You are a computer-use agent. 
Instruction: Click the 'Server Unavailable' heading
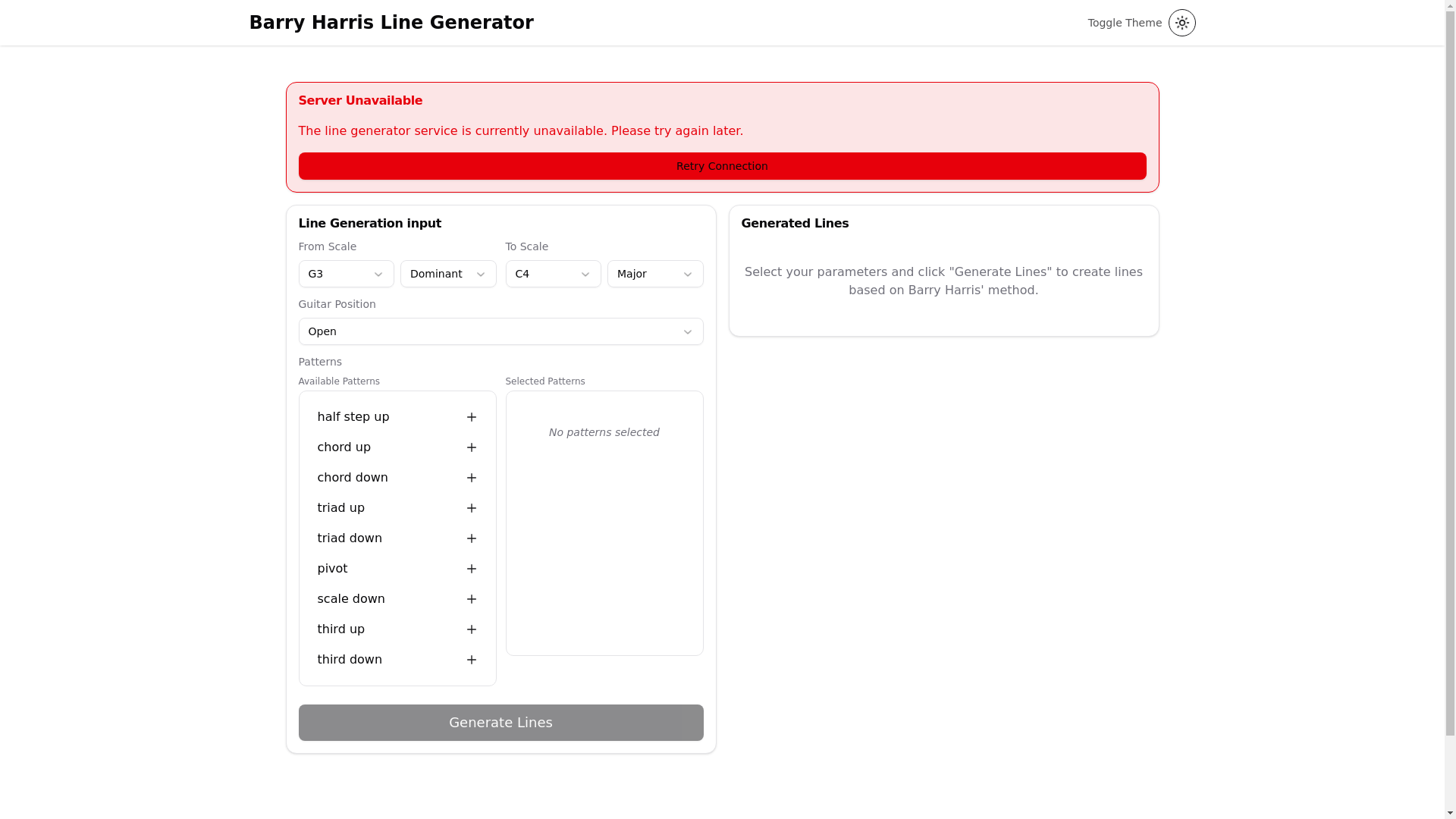(360, 101)
